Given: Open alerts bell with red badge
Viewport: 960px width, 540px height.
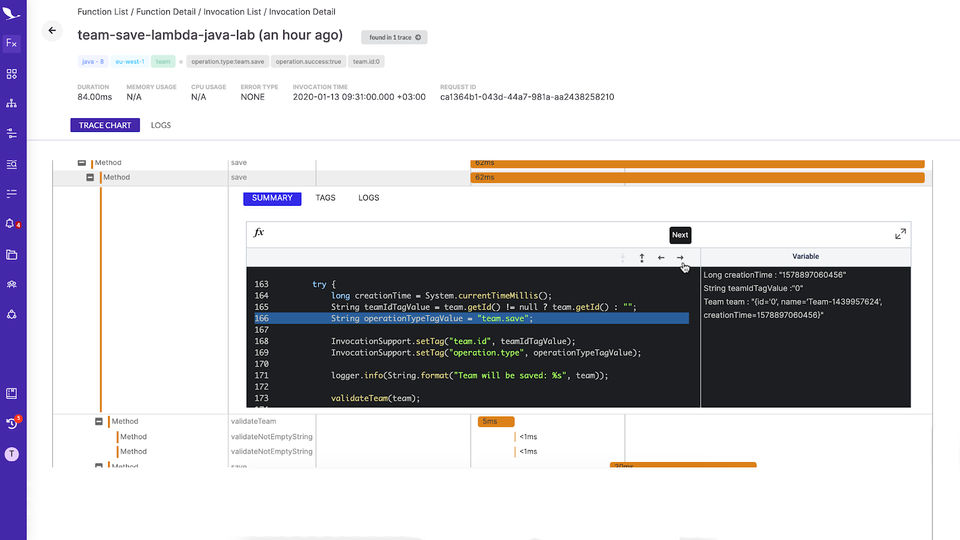Looking at the screenshot, I should point(11,223).
